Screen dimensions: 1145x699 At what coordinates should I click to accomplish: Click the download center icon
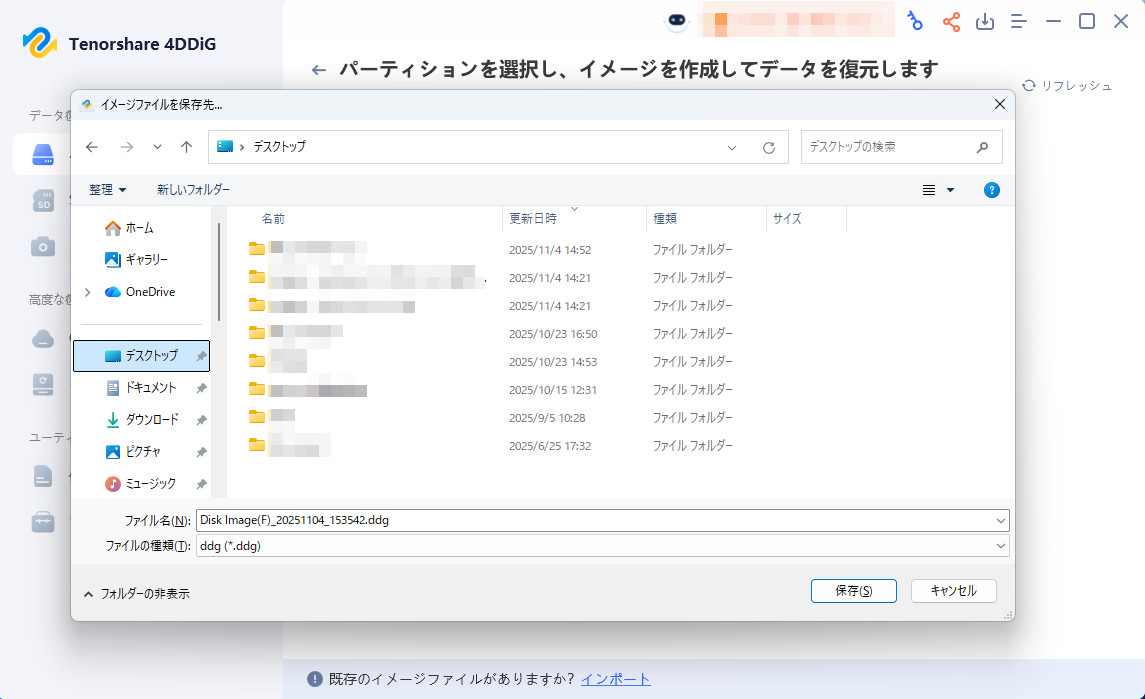[985, 20]
